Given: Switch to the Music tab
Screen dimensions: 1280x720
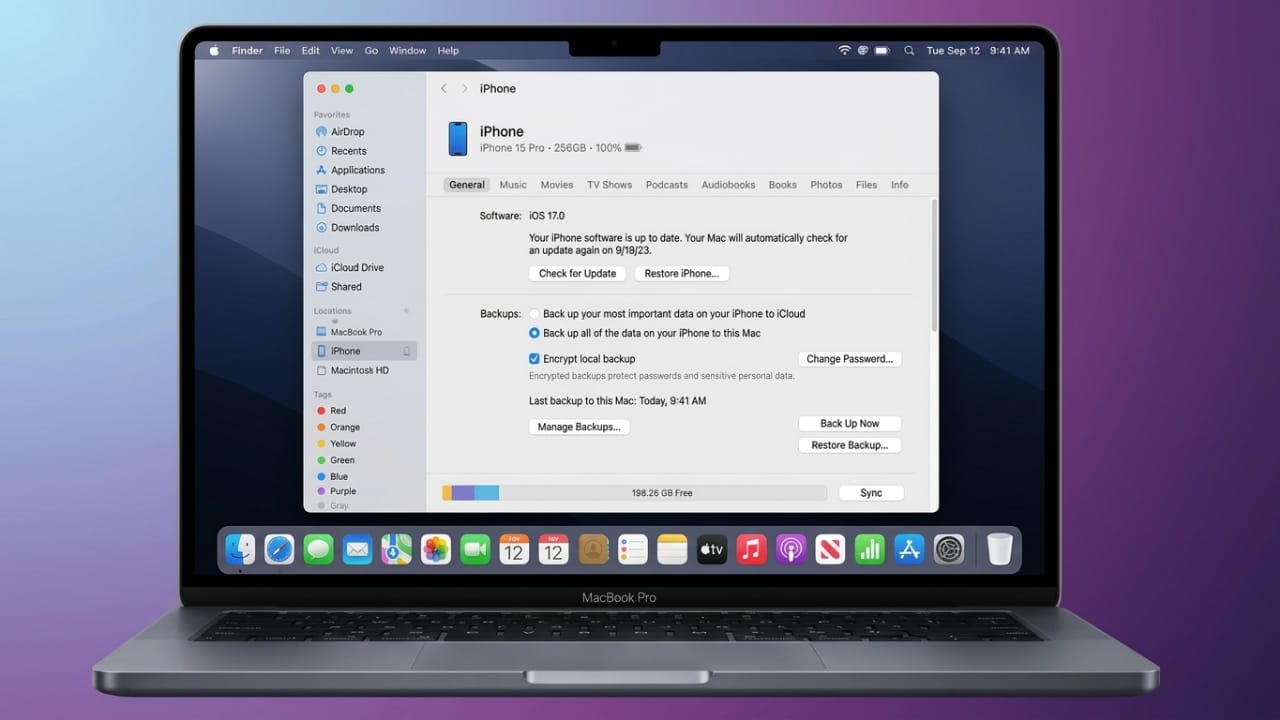Looking at the screenshot, I should click(x=513, y=185).
